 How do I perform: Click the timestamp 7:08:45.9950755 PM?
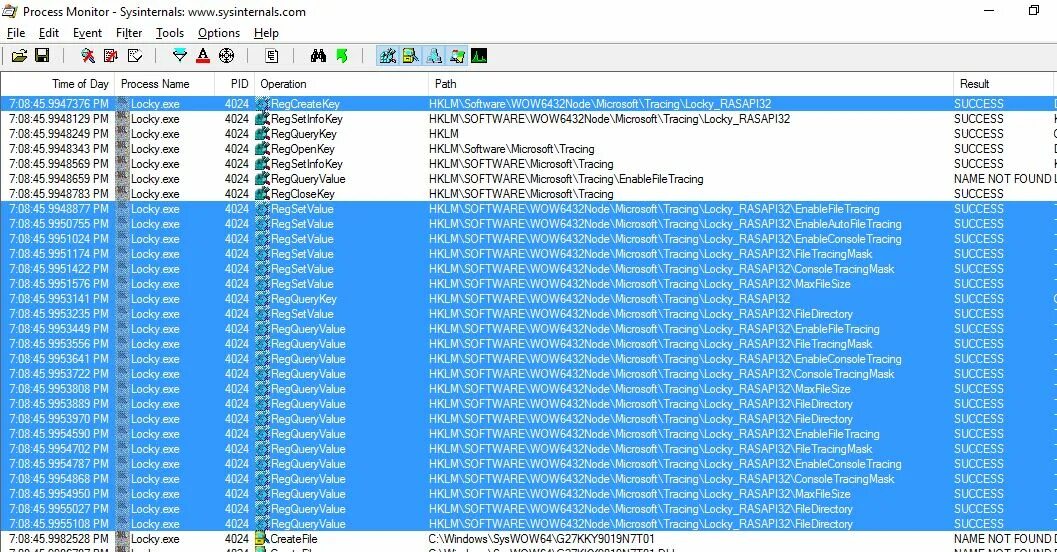59,224
